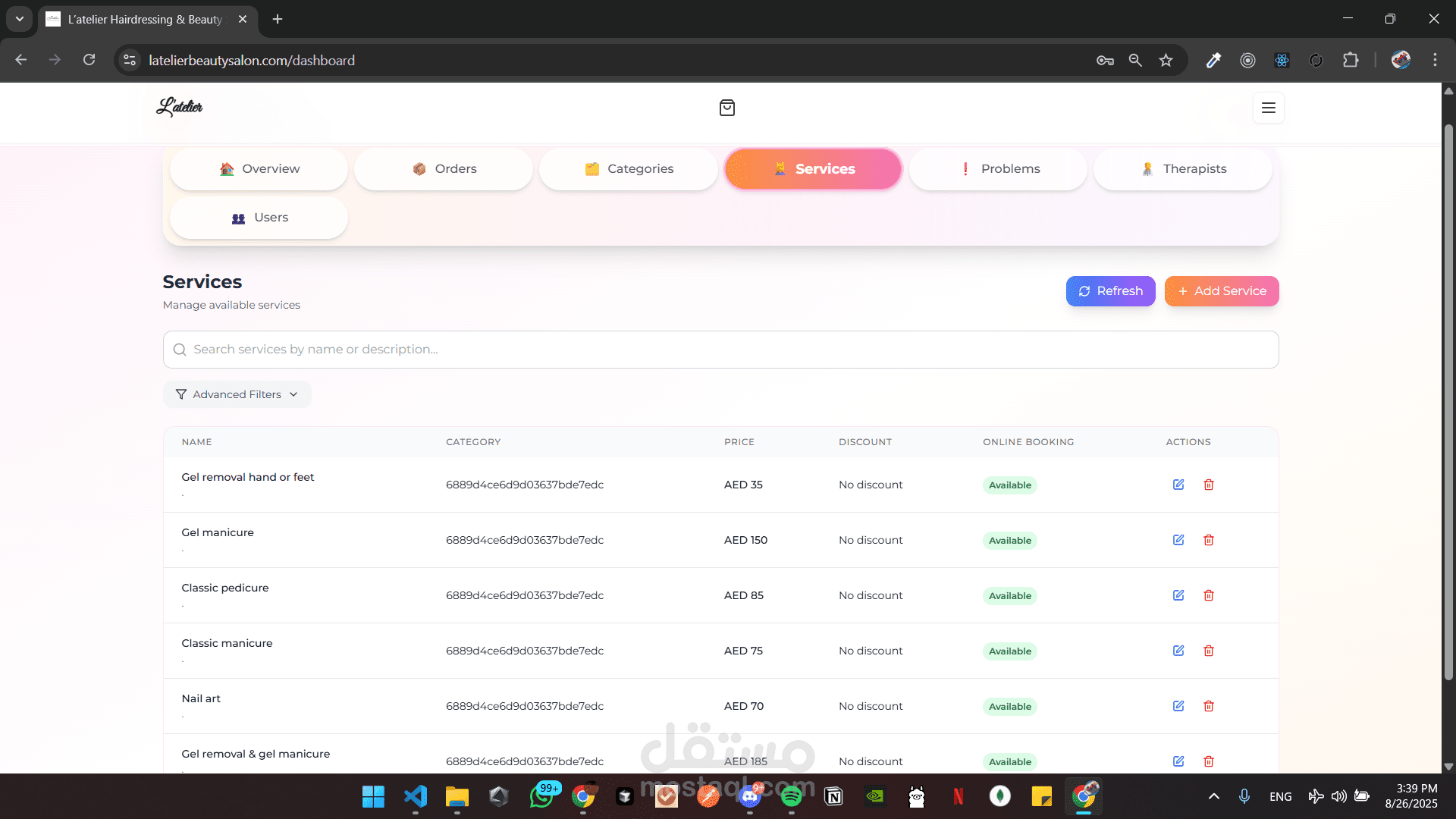Image resolution: width=1456 pixels, height=819 pixels.
Task: Open the hamburger menu icon
Action: click(x=1268, y=108)
